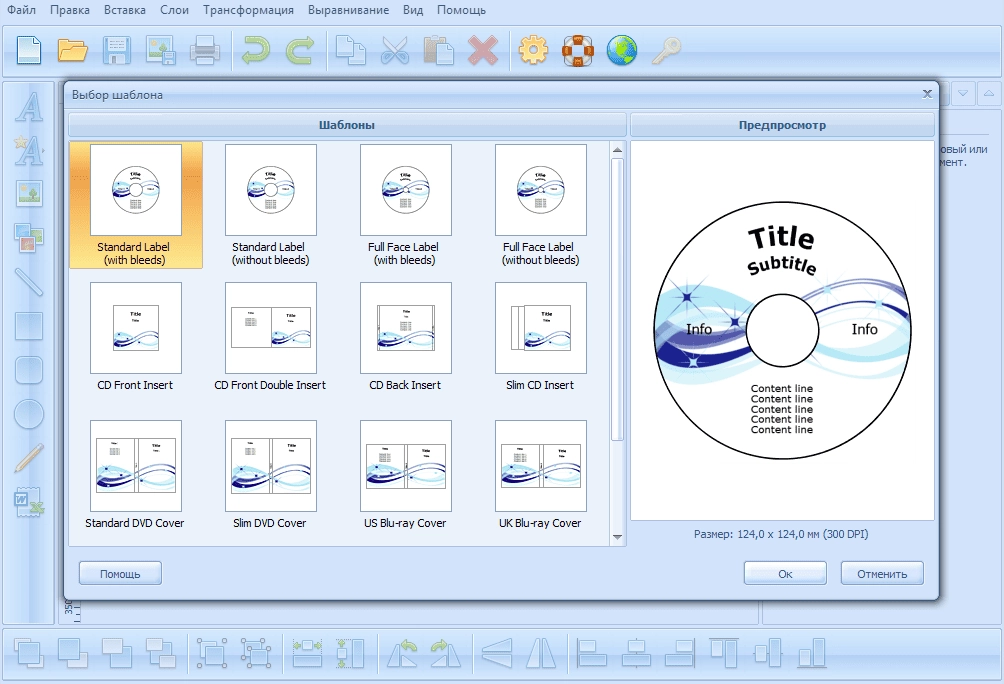Select CD Front Double Insert template
Viewport: 1004px width, 684px height.
pos(271,338)
